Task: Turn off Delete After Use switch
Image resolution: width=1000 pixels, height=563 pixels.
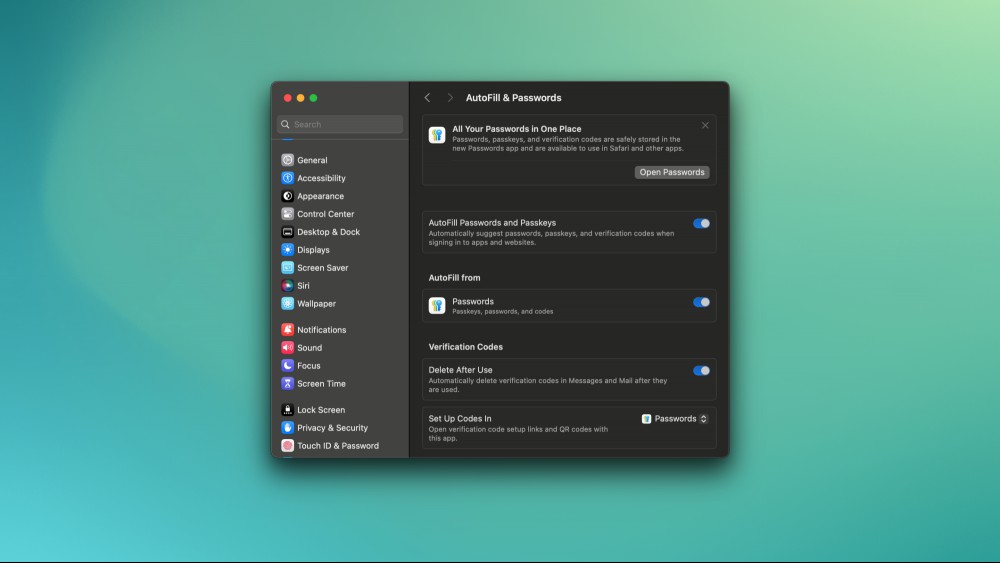Action: tap(701, 370)
